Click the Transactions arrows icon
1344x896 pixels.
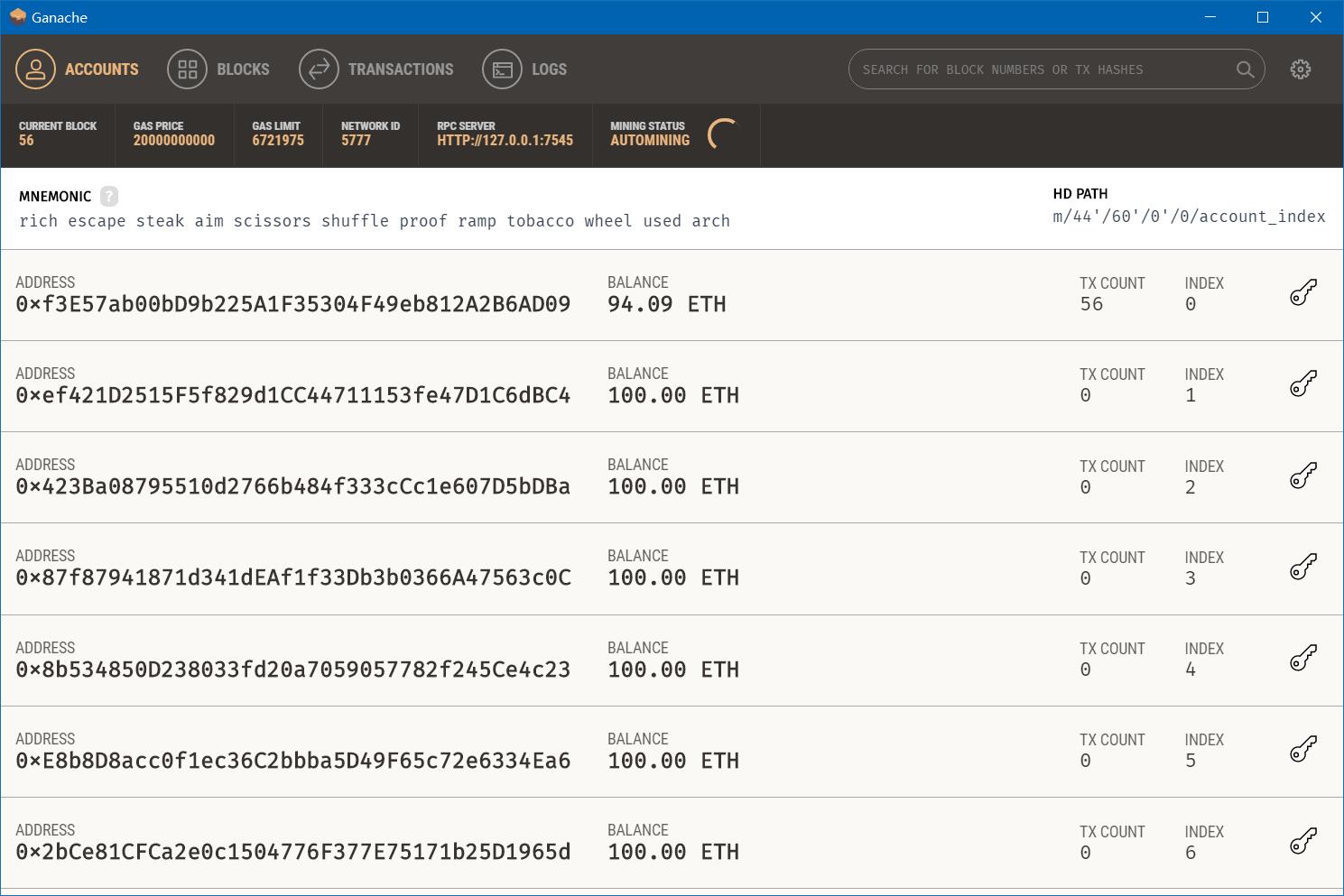pos(320,69)
